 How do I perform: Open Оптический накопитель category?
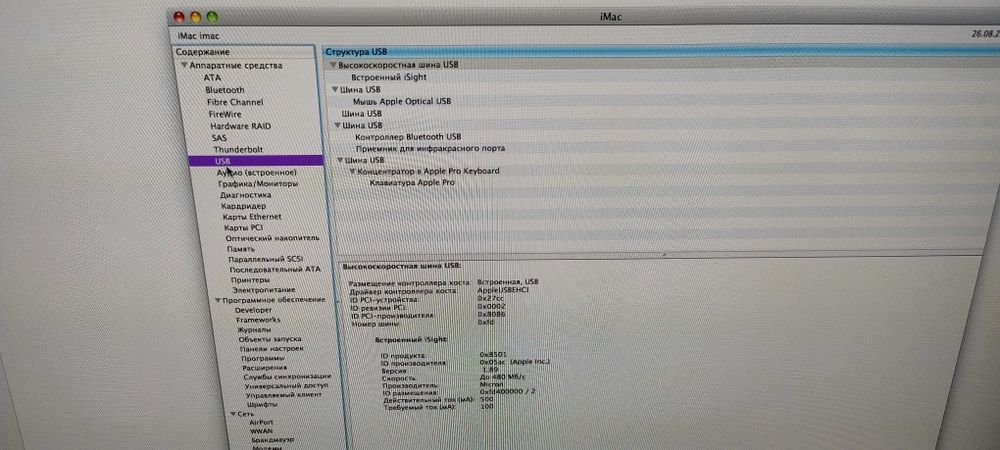point(272,238)
